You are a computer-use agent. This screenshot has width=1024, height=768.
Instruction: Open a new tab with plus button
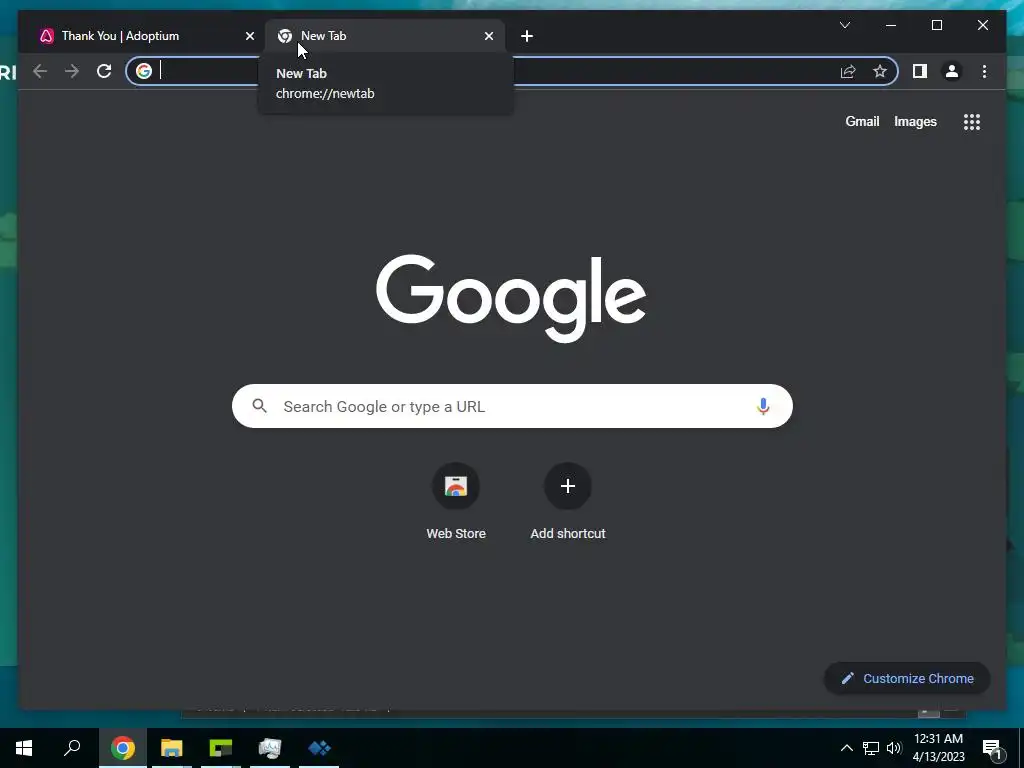tap(527, 36)
